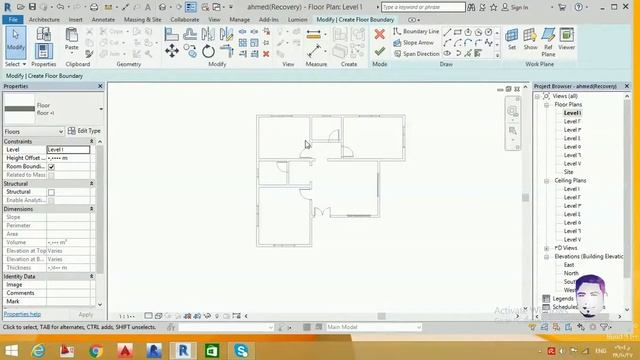Select the Pick Walls draw tool
Viewport: 640px width, 360px height.
tap(478, 53)
